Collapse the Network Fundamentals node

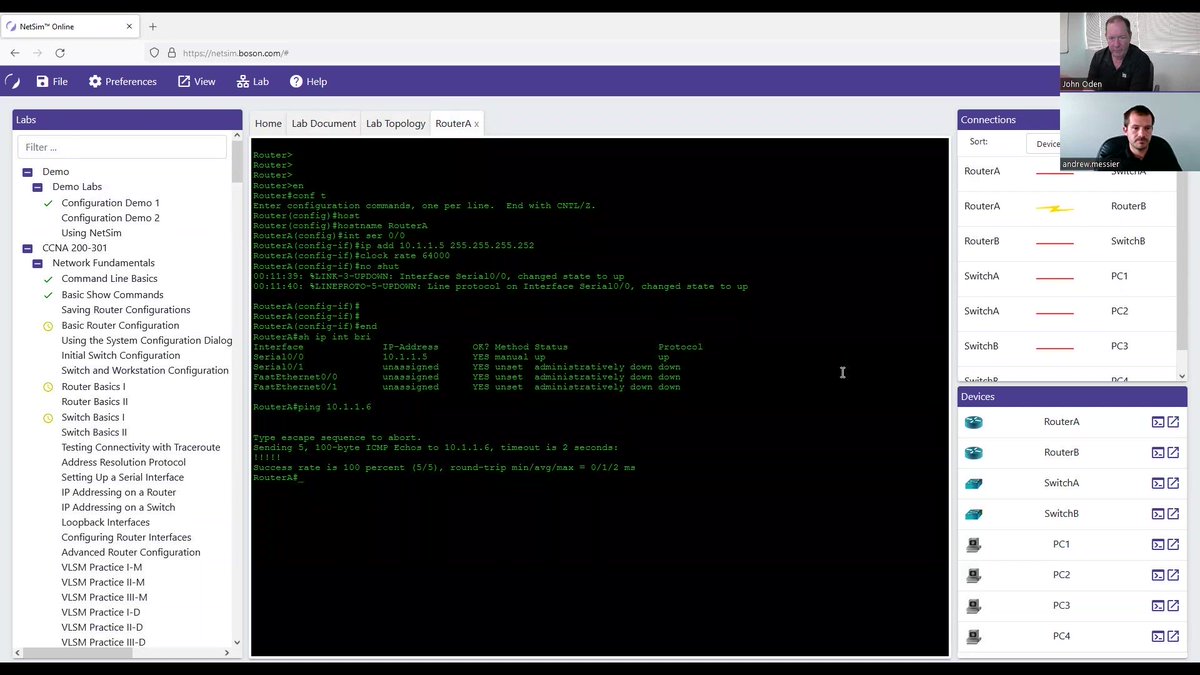tap(37, 263)
